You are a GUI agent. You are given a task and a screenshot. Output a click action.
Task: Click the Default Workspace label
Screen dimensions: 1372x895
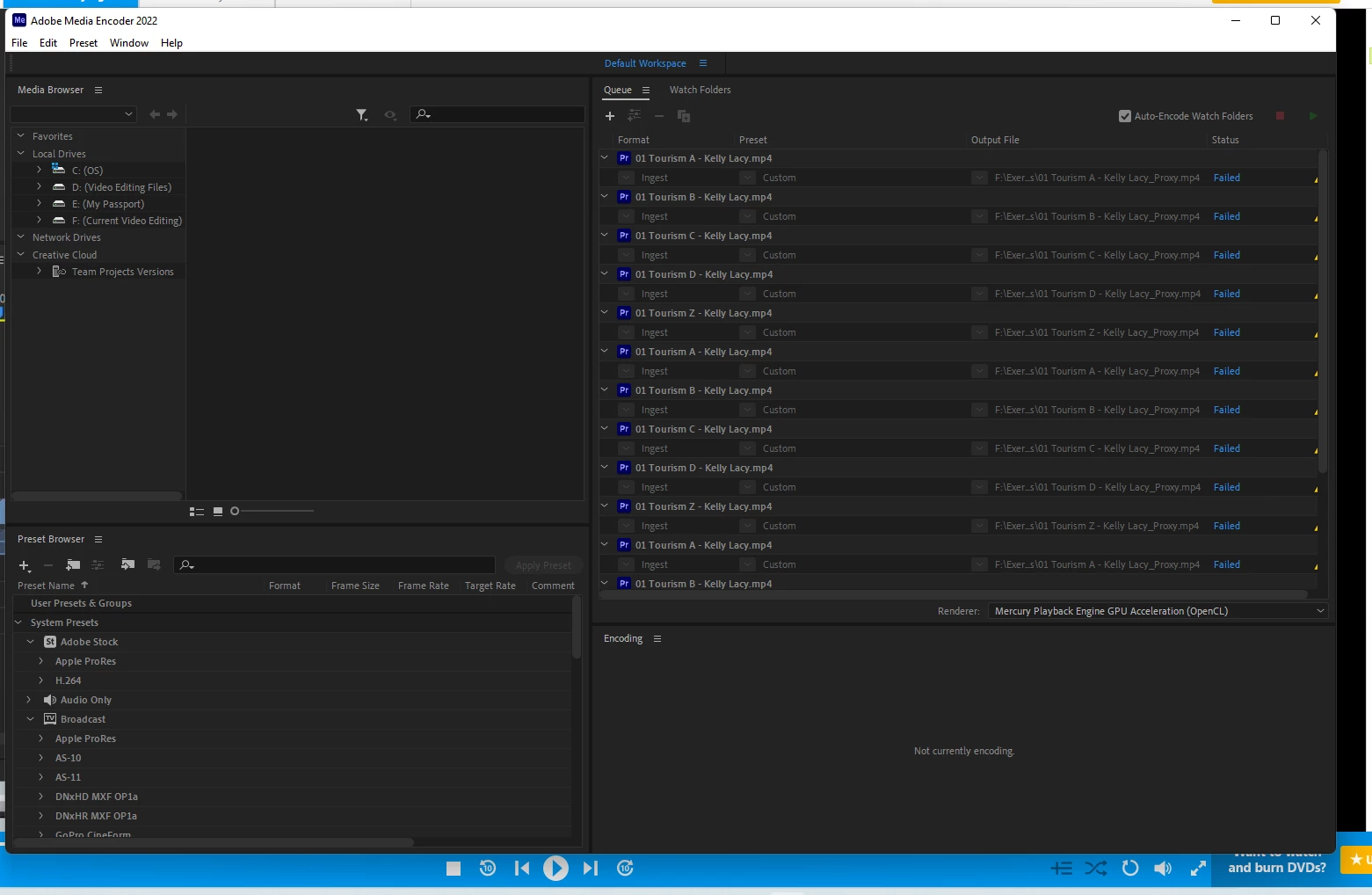645,63
